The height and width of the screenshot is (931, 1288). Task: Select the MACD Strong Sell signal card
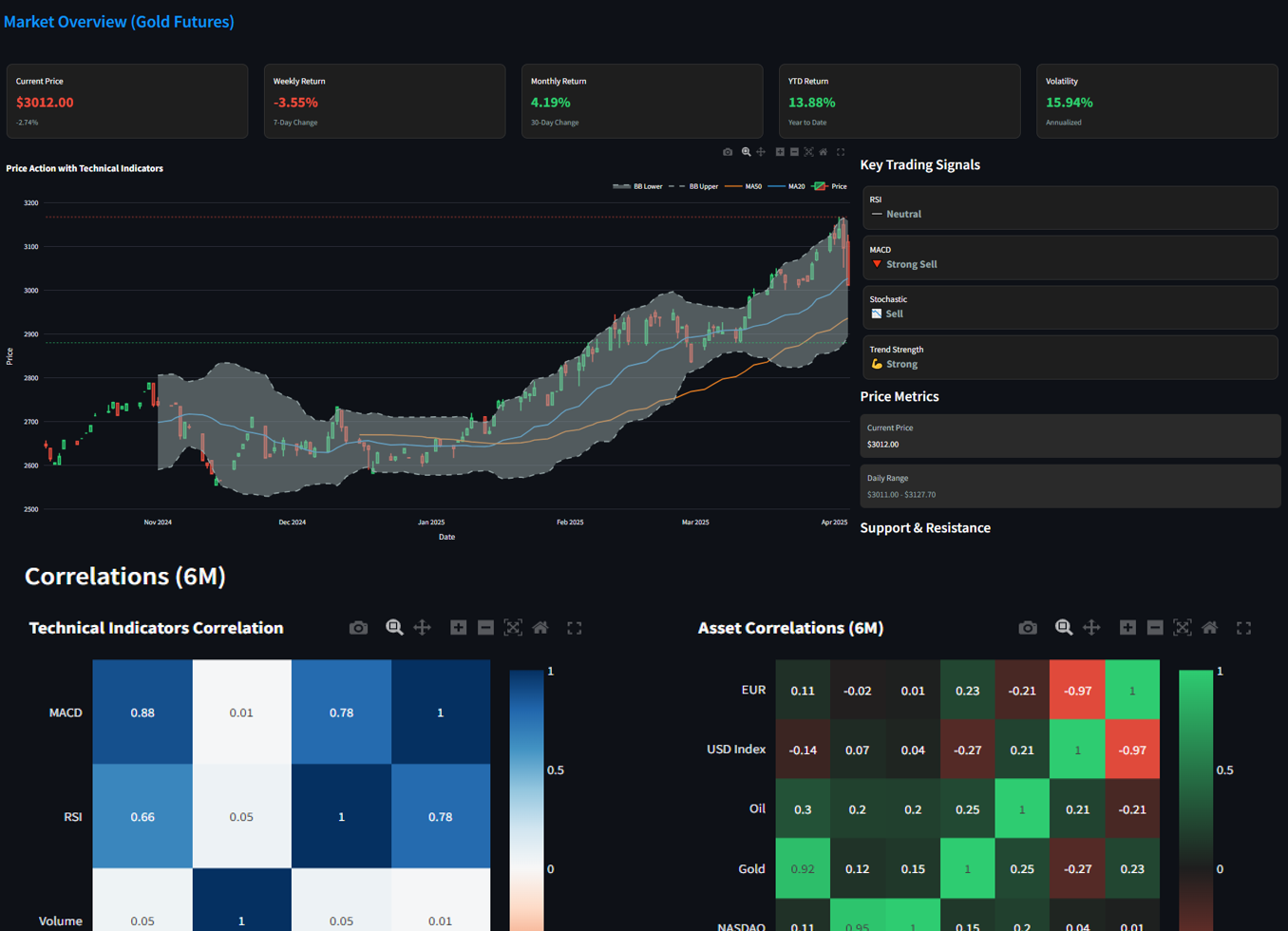1069,256
